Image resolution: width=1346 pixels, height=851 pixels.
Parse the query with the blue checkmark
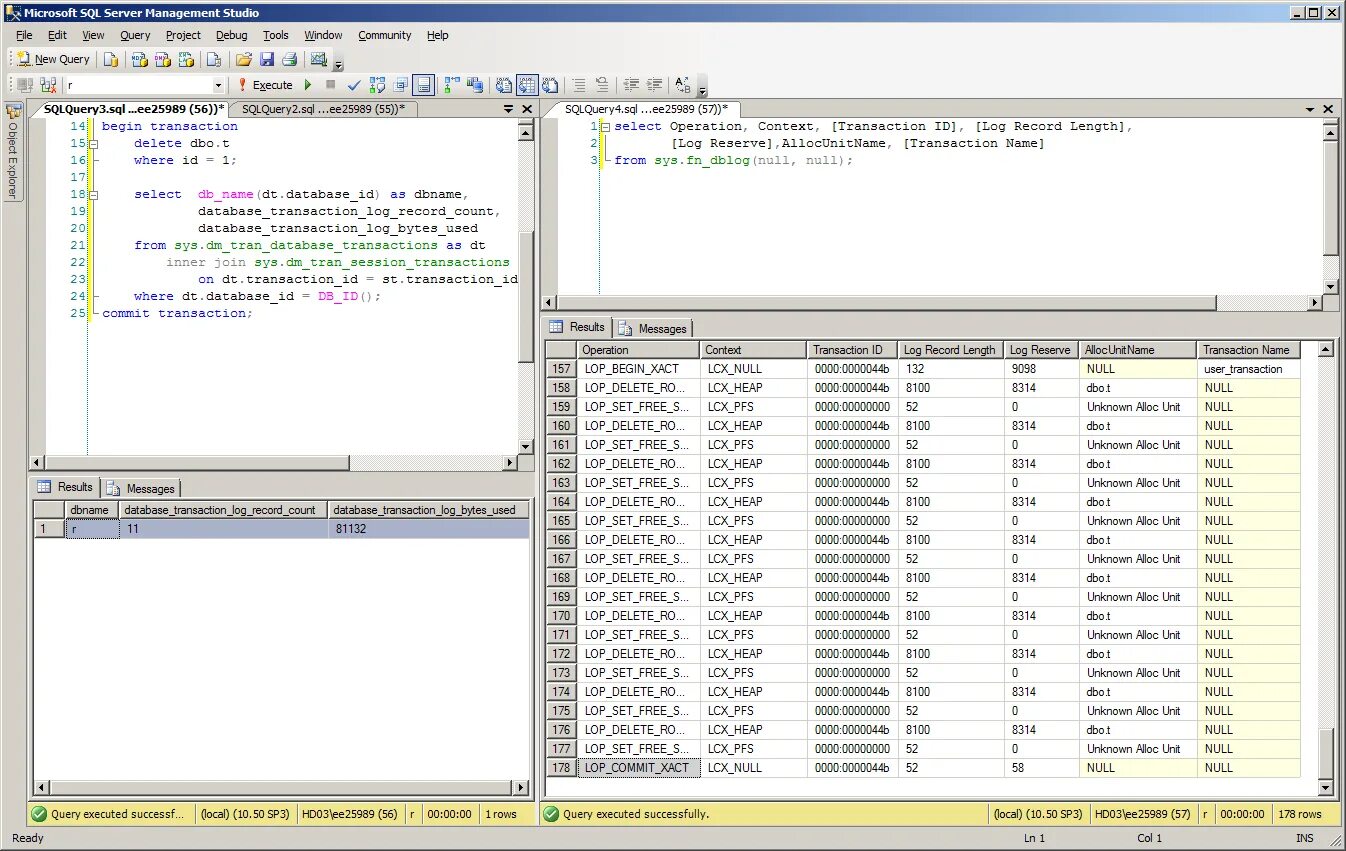point(353,85)
